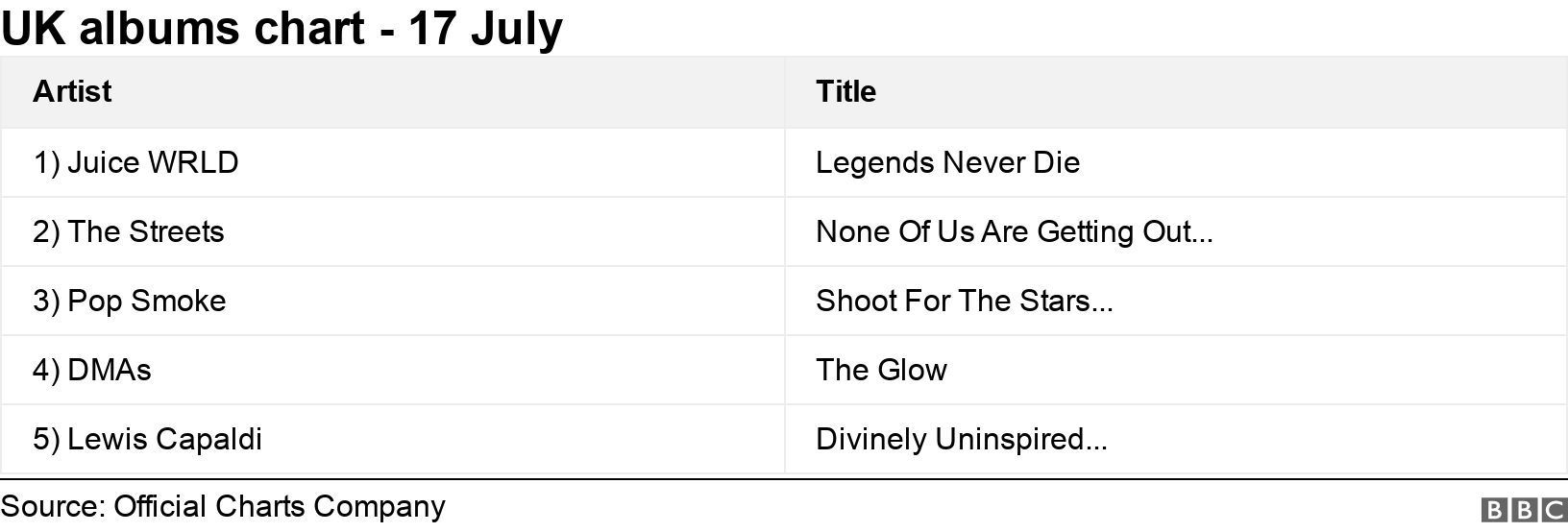Click the BBC logo icon
The width and height of the screenshot is (1568, 532).
coord(1524,510)
